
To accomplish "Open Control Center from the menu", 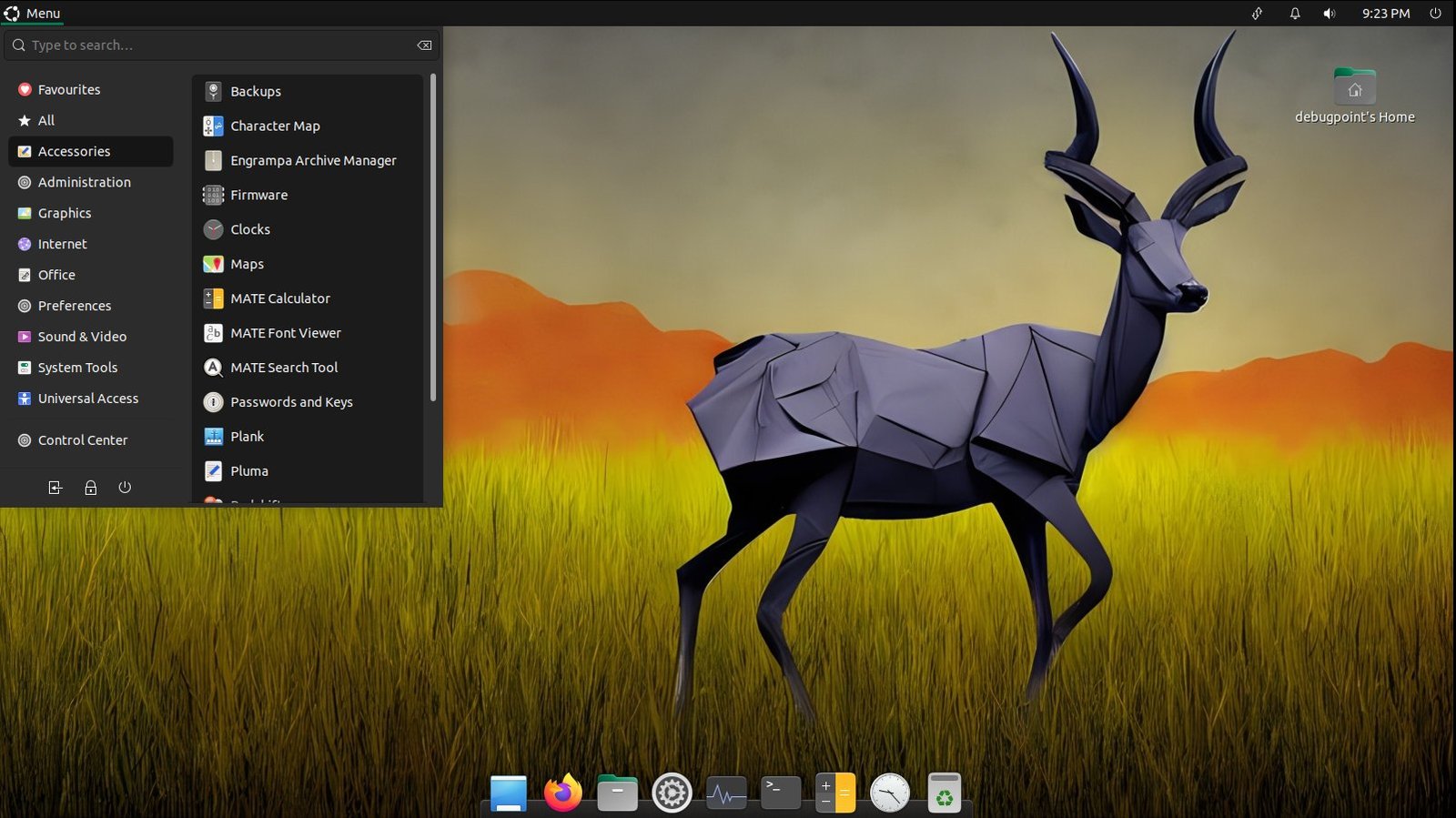I will click(x=90, y=440).
